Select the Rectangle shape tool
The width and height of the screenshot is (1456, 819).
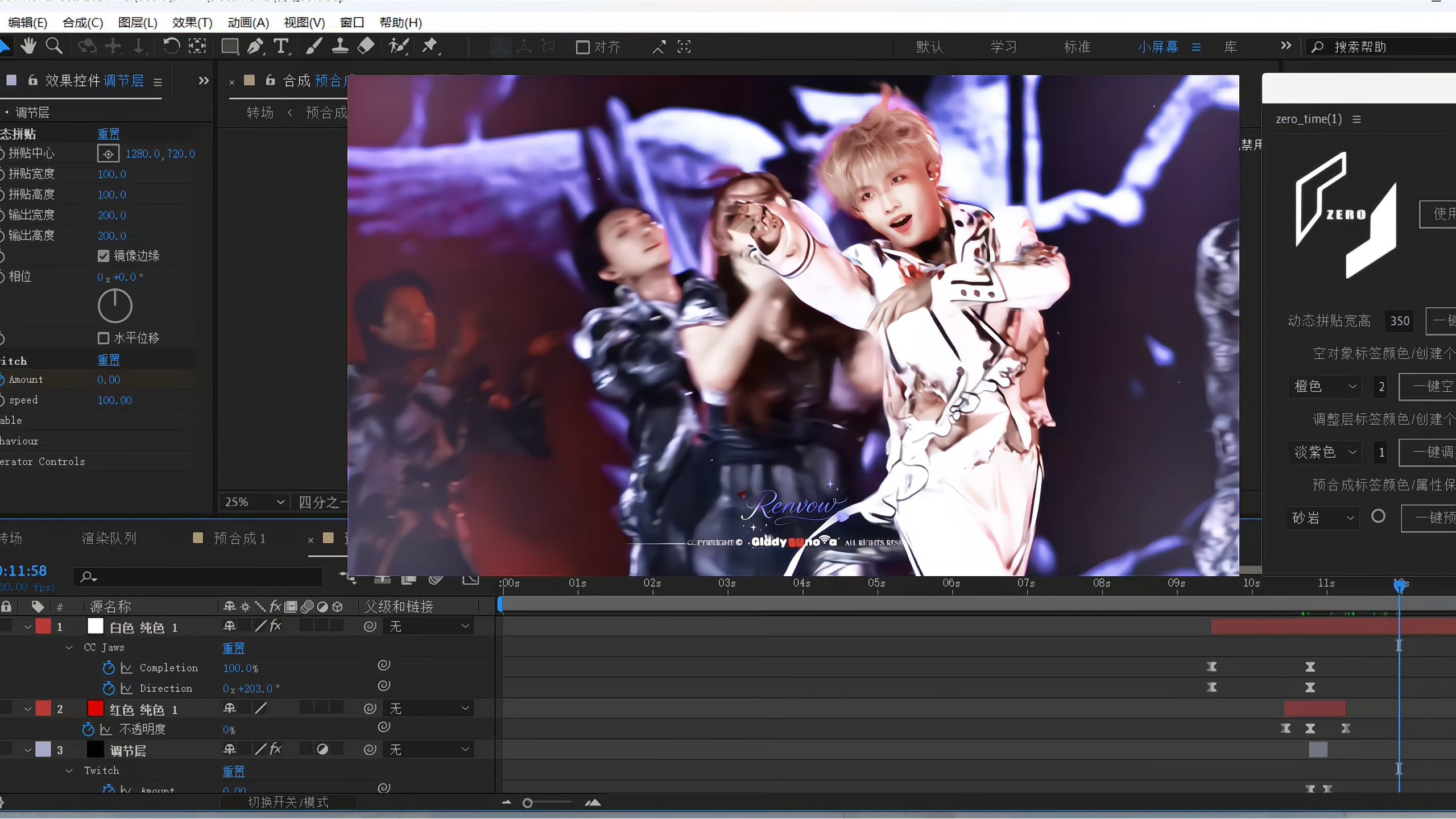tap(230, 46)
